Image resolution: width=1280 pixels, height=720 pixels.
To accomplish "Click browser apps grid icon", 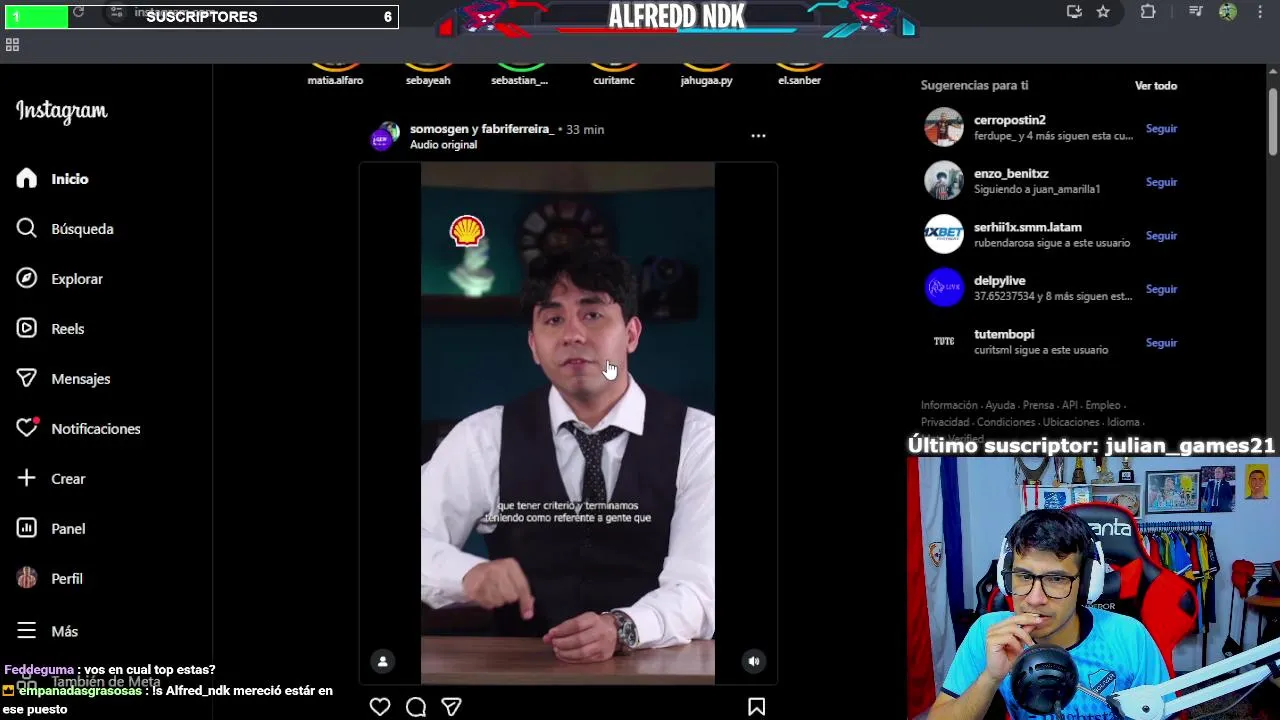I will click(x=12, y=45).
